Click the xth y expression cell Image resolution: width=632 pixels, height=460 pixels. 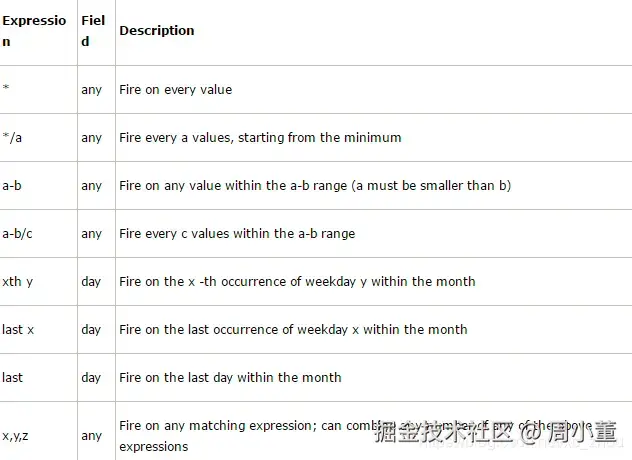coord(18,282)
